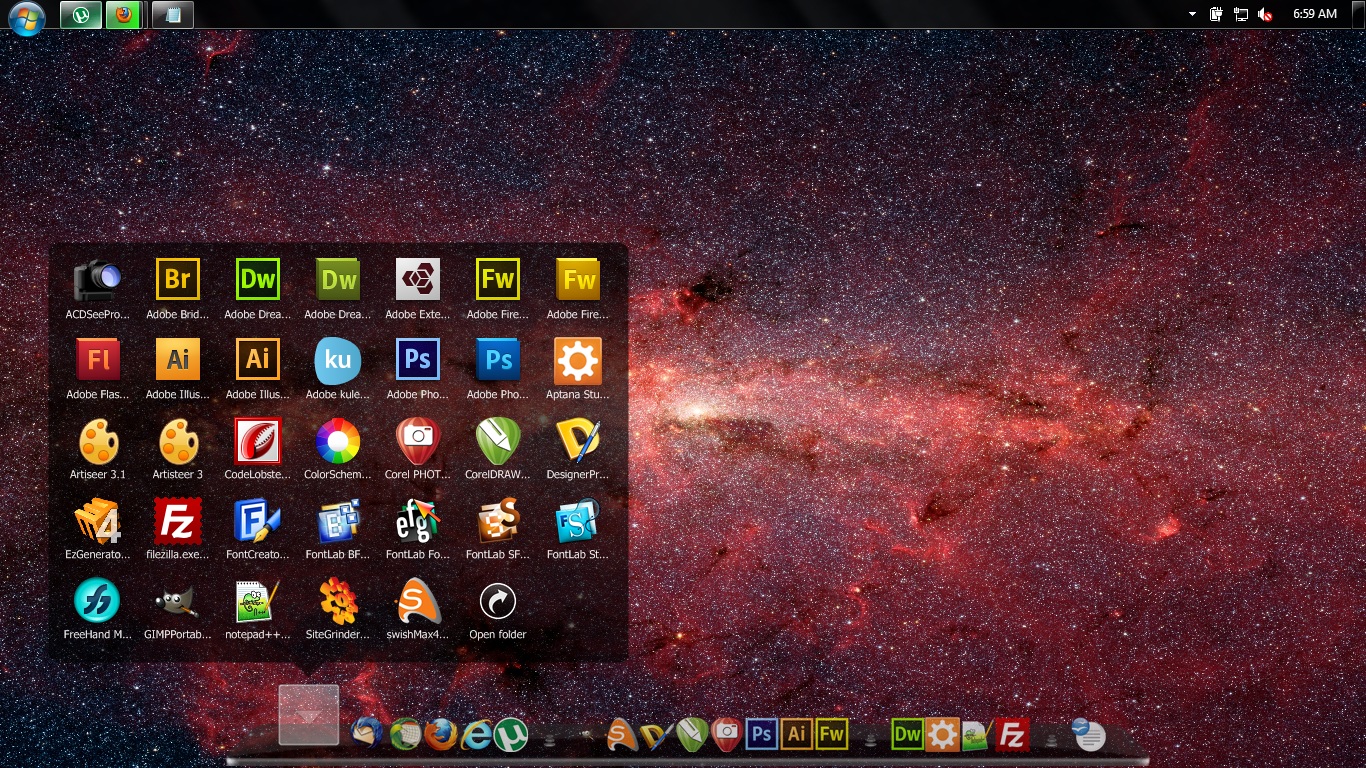Launch Firefox from the dock
Viewport: 1366px width, 768px height.
(441, 734)
